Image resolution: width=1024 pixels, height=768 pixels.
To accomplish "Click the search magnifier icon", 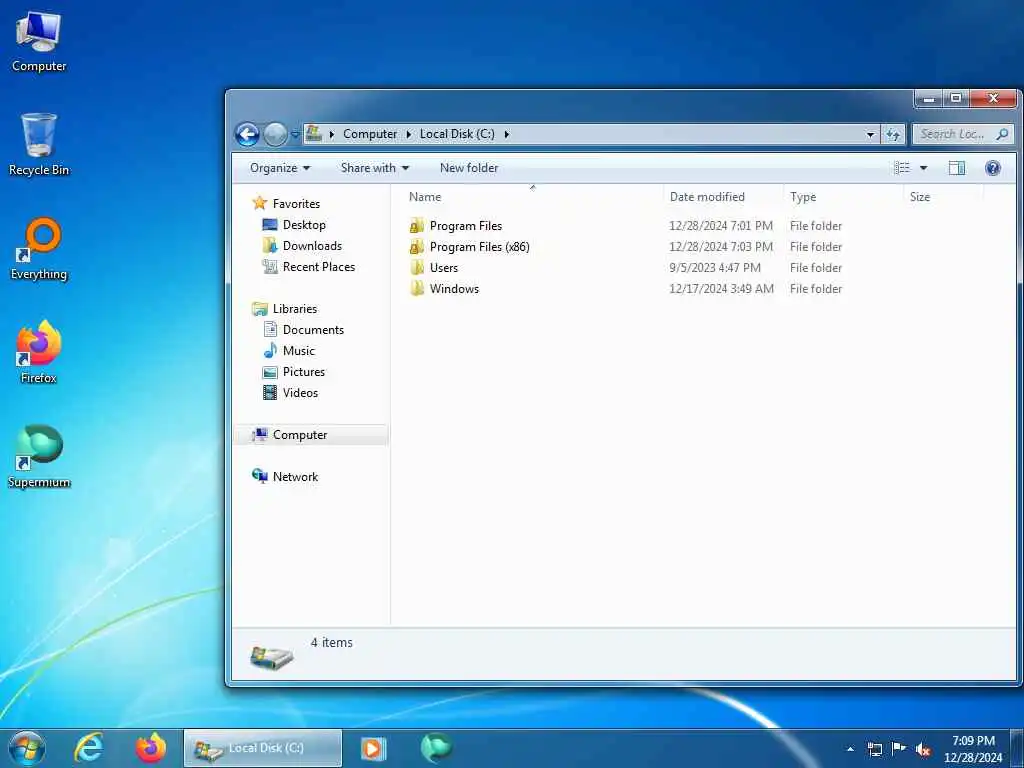I will [x=1002, y=134].
